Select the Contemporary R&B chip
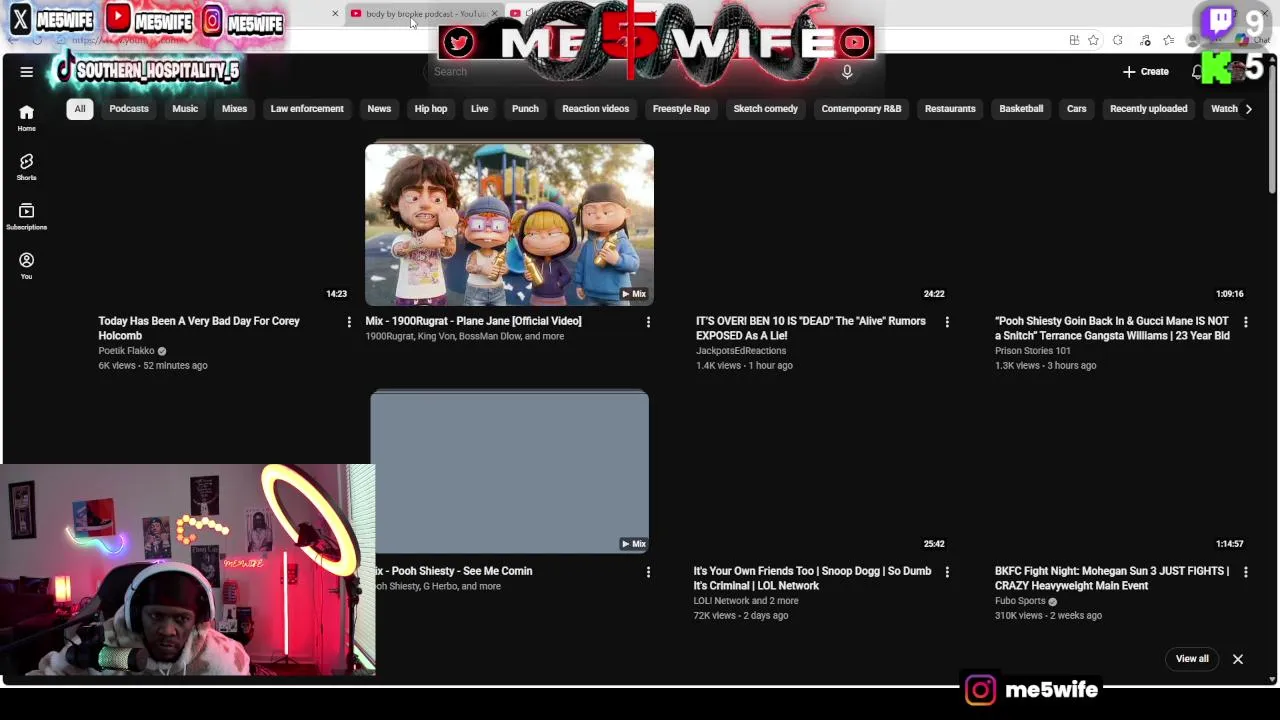This screenshot has height=720, width=1280. pos(861,109)
